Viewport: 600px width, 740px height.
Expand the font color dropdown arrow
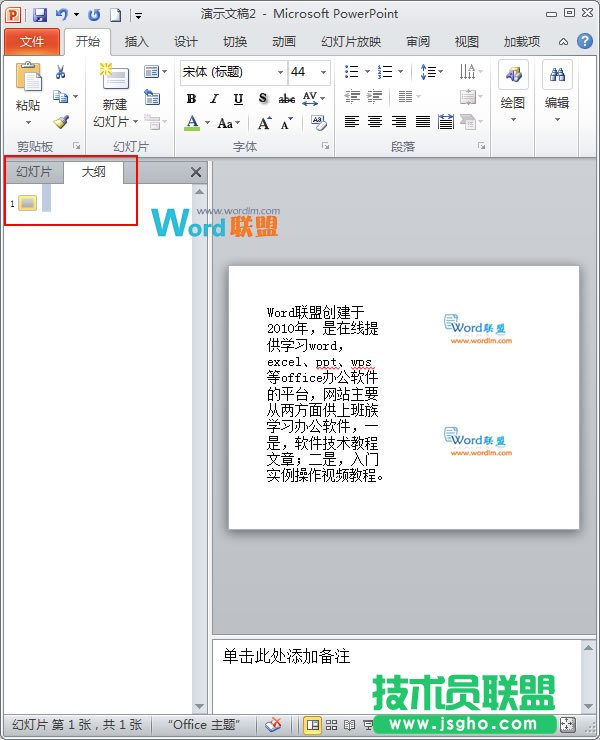click(207, 124)
